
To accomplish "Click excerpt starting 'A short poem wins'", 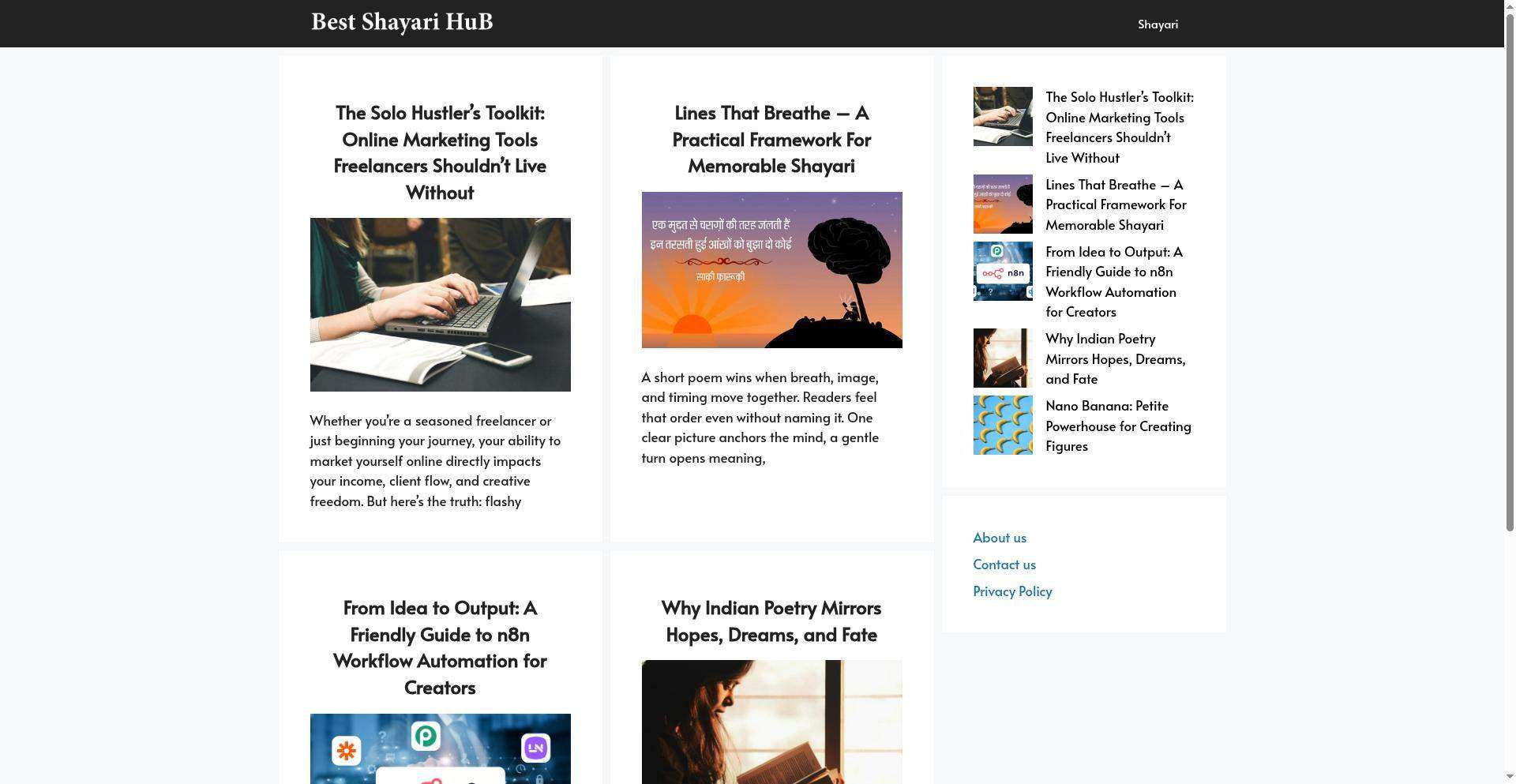I will 760,418.
